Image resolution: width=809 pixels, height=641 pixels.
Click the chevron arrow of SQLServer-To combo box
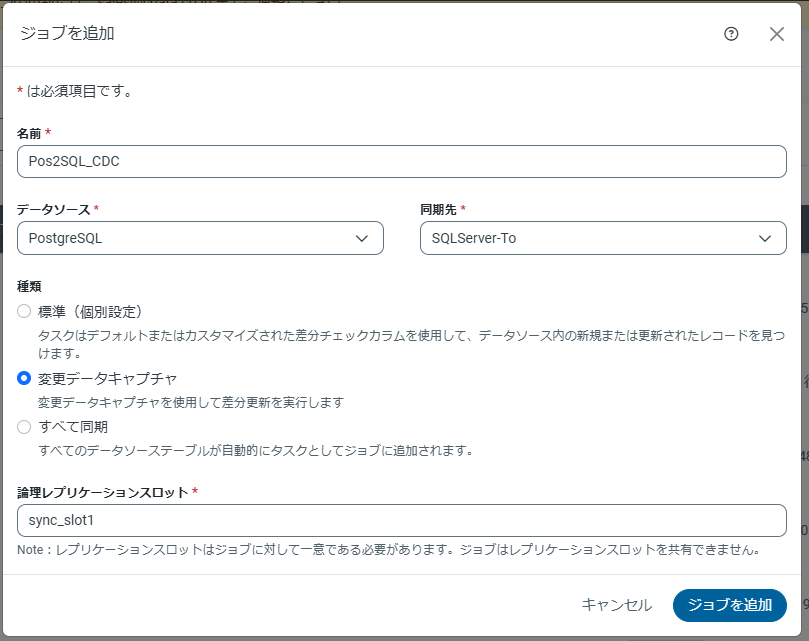coord(765,238)
